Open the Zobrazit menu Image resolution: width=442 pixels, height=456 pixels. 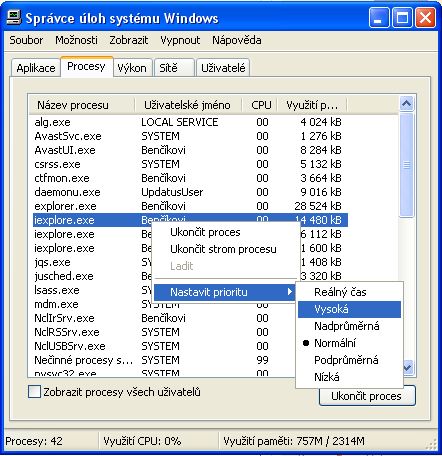[129, 40]
